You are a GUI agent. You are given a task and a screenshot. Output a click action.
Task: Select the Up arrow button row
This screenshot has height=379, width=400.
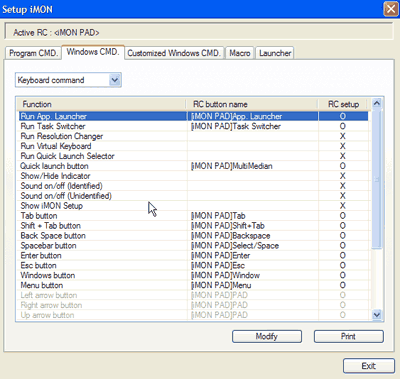[193, 315]
